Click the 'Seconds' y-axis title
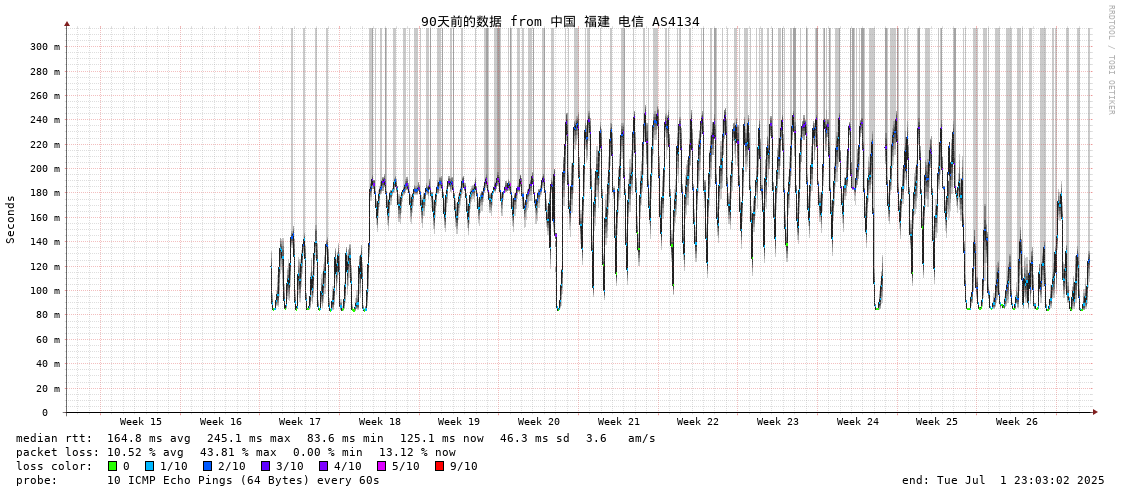 click(11, 219)
